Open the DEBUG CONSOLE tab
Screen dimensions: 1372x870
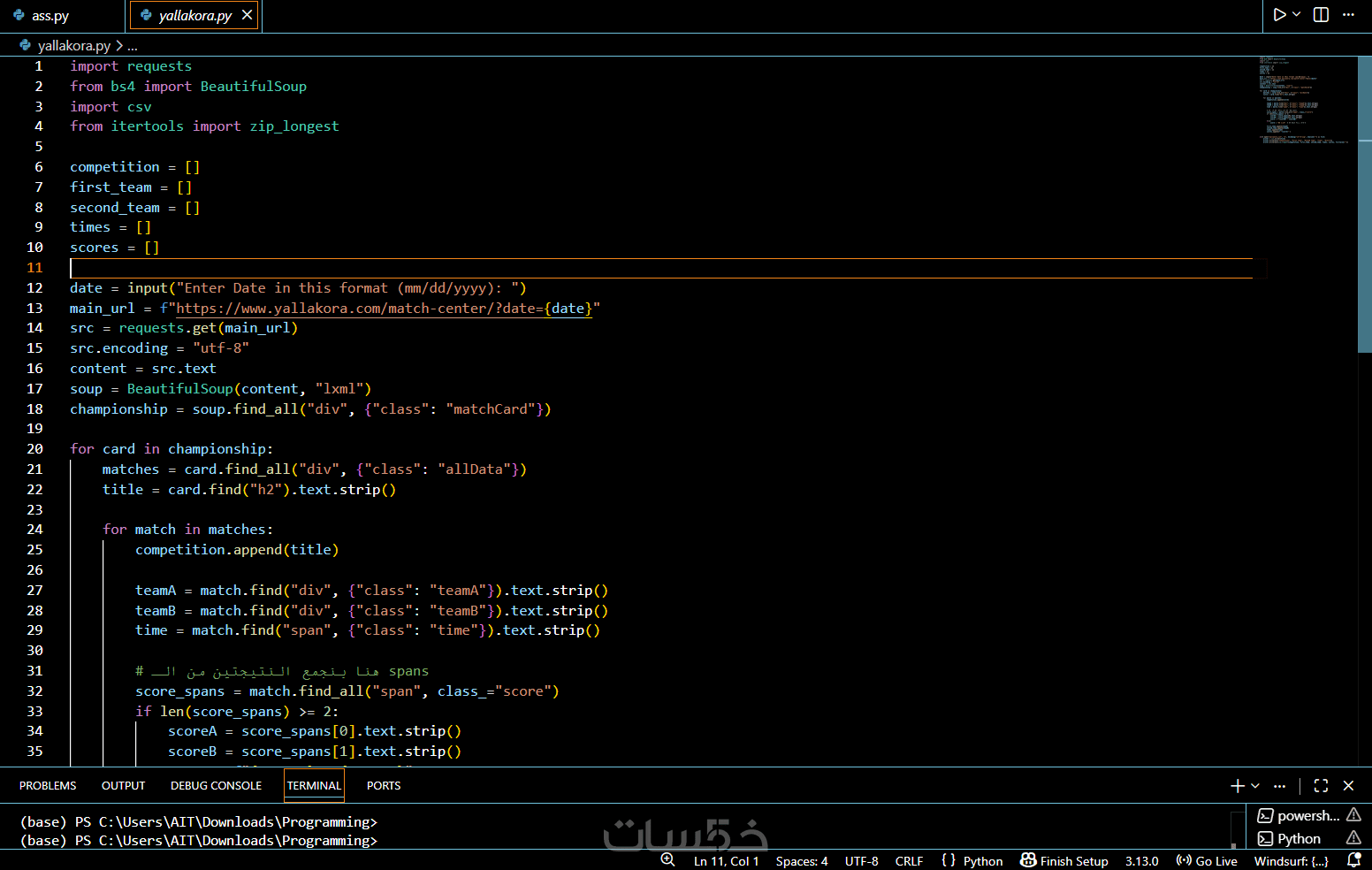click(x=216, y=785)
